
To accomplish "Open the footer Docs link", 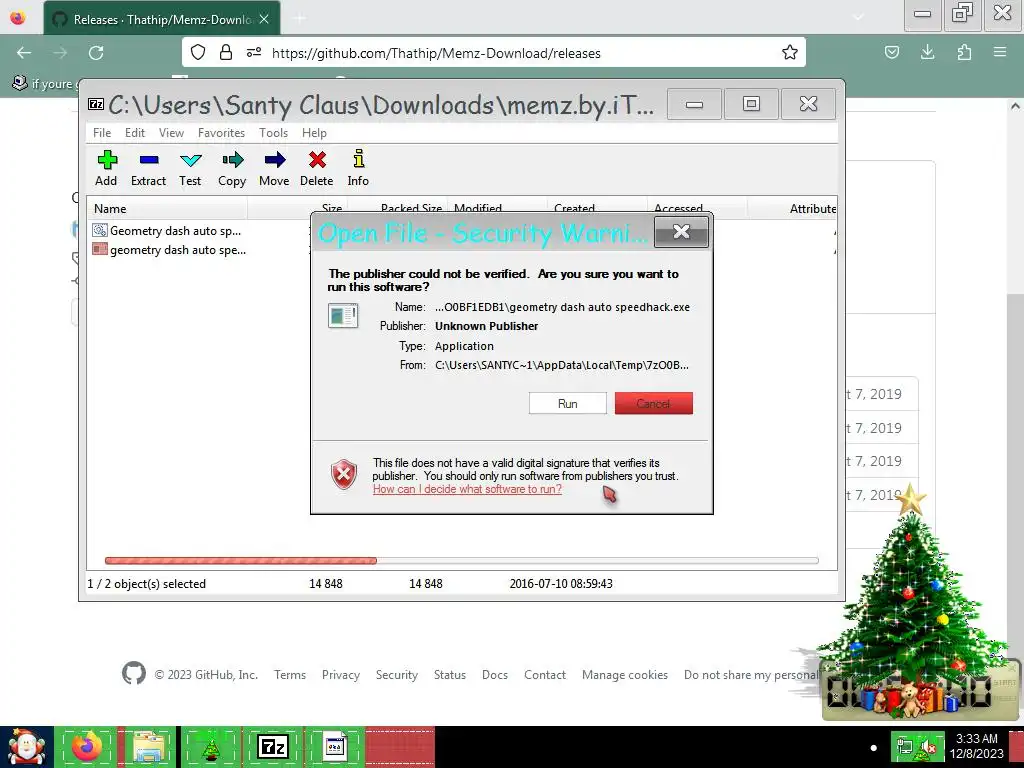I will pyautogui.click(x=495, y=675).
